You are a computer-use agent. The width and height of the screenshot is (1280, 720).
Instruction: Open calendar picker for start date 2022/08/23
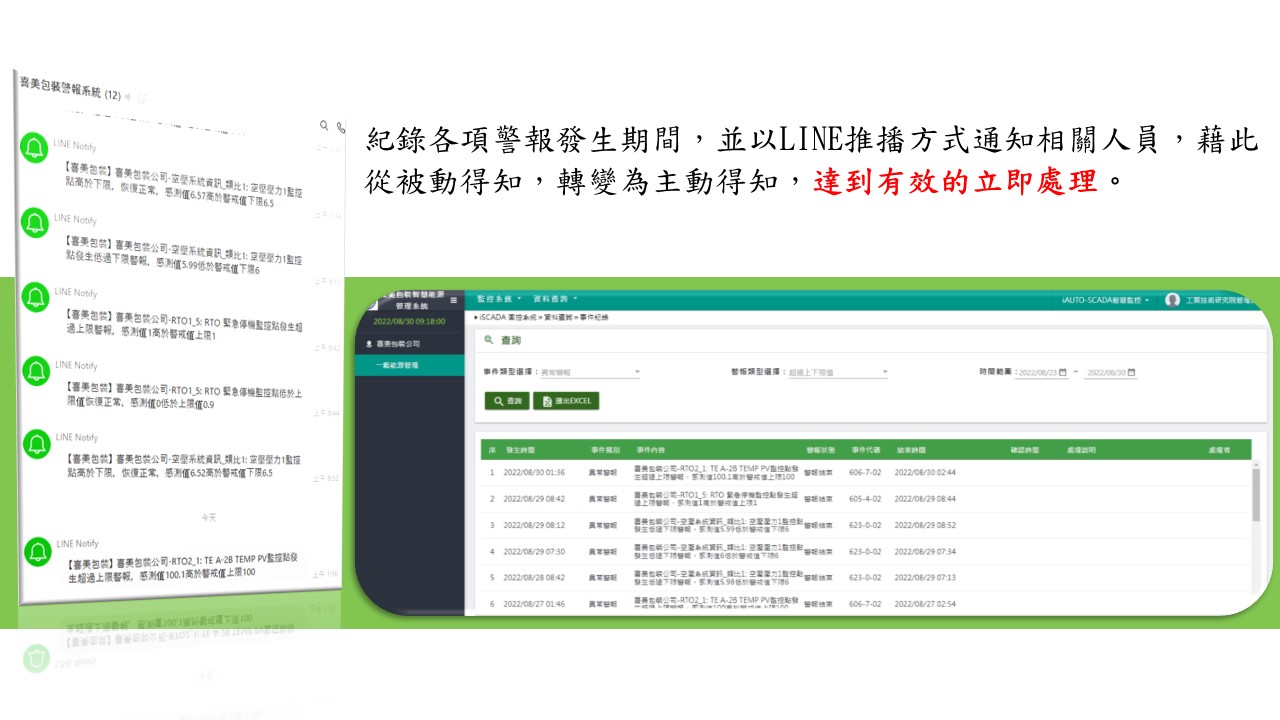coord(1062,373)
